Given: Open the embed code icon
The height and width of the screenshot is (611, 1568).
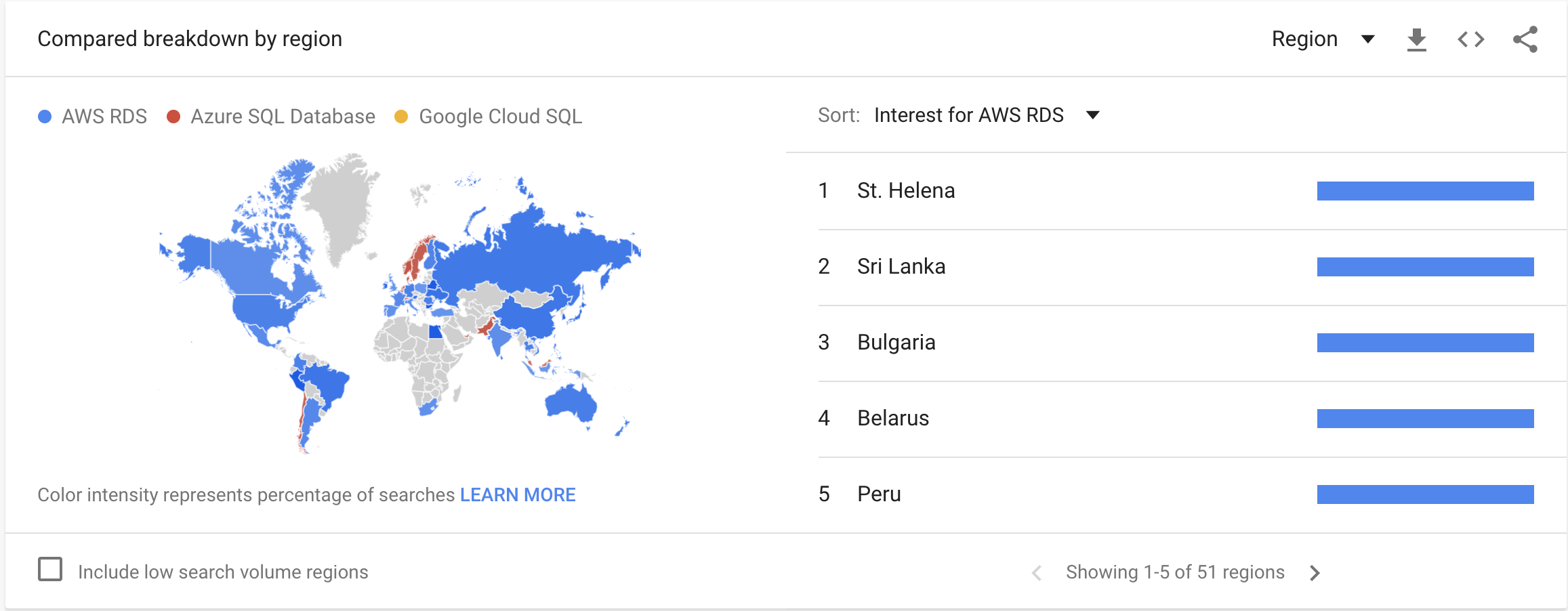Looking at the screenshot, I should tap(1470, 40).
